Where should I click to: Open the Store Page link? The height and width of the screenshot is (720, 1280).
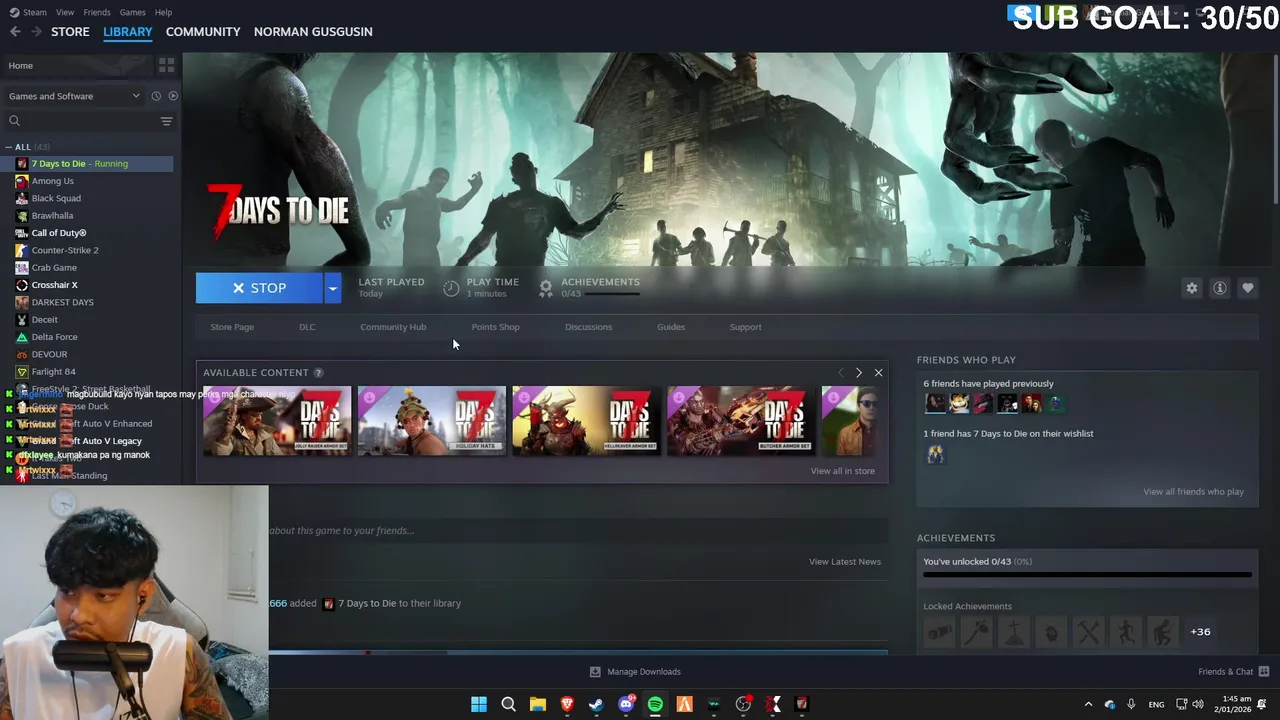point(232,327)
